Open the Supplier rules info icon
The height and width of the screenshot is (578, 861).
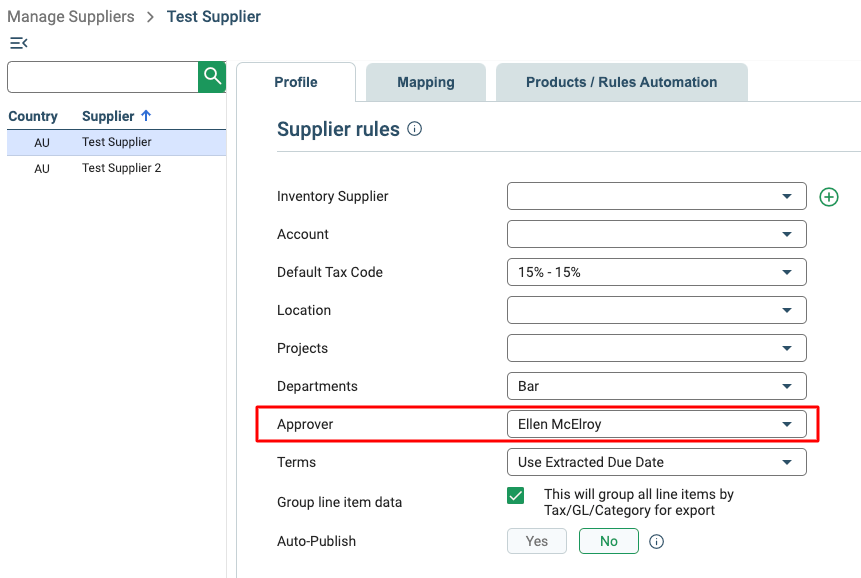[415, 129]
